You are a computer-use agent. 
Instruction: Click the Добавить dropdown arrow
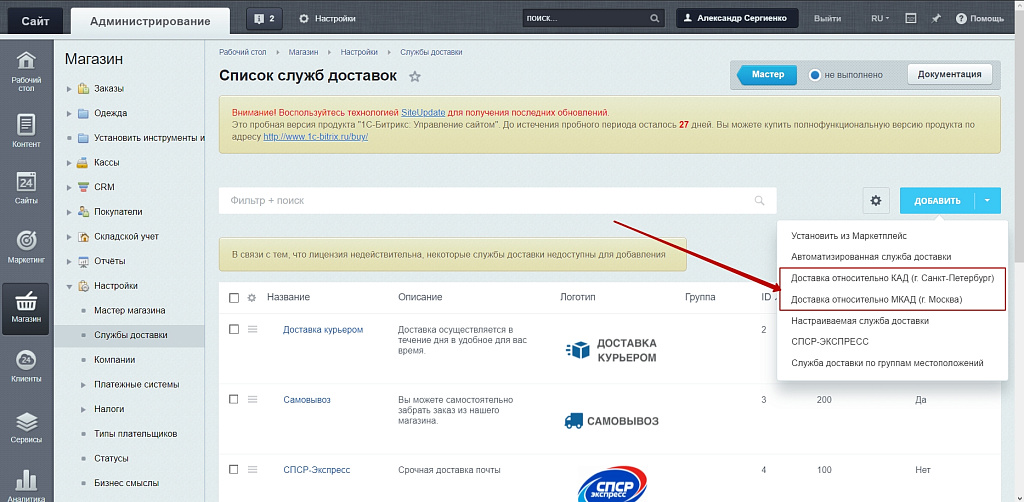(x=986, y=201)
